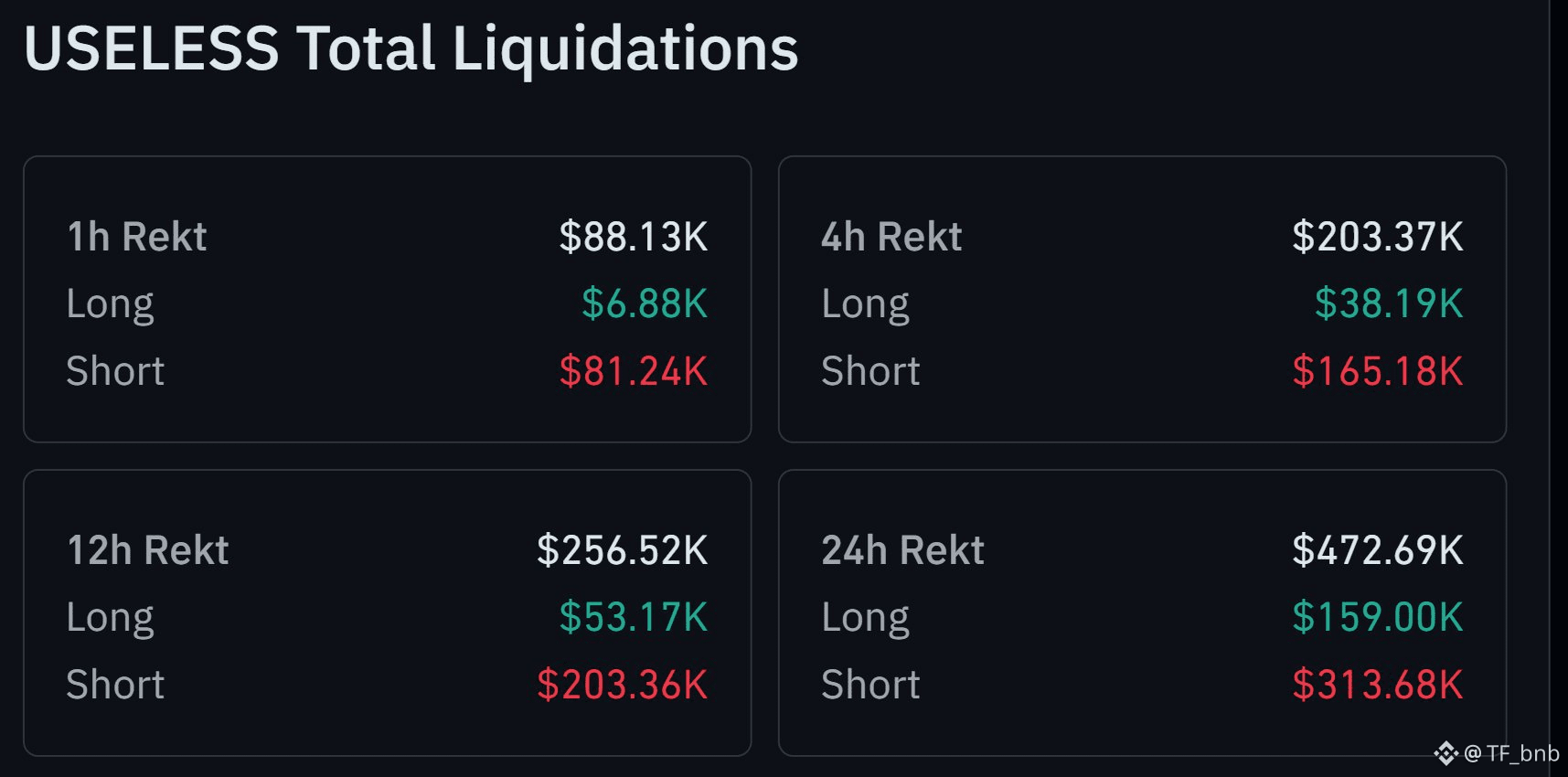1568x777 pixels.
Task: Click the 24h Rekt total $472.69K
Action: 1378,550
